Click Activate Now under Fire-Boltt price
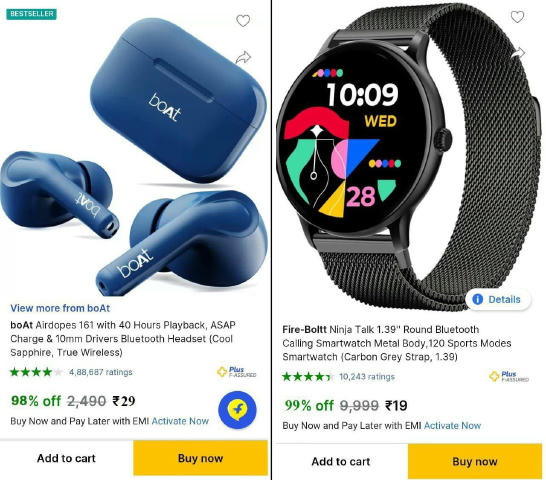Viewport: 546px width, 480px height. pyautogui.click(x=452, y=426)
